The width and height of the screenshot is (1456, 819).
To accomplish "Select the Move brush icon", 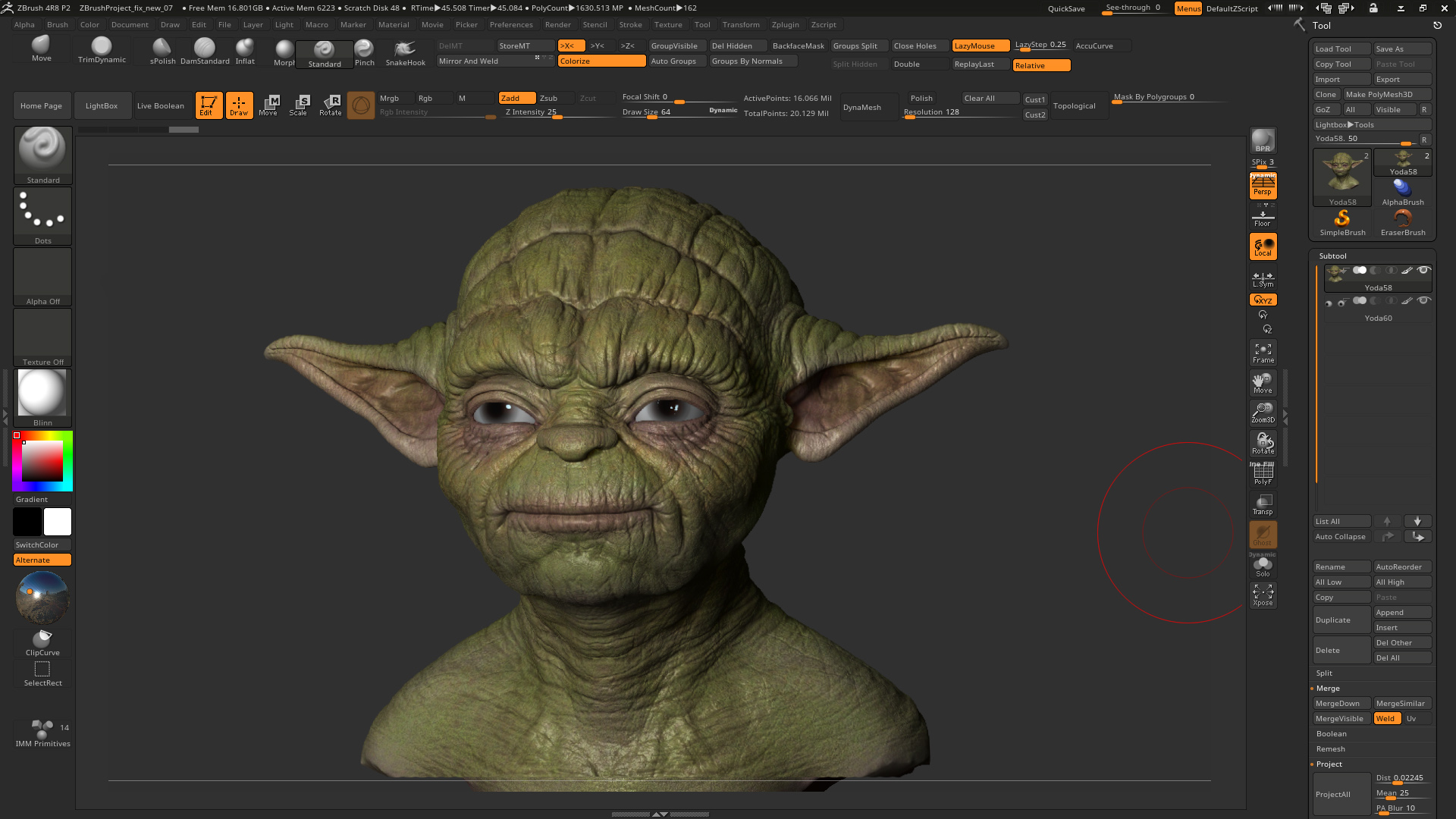I will [x=42, y=49].
